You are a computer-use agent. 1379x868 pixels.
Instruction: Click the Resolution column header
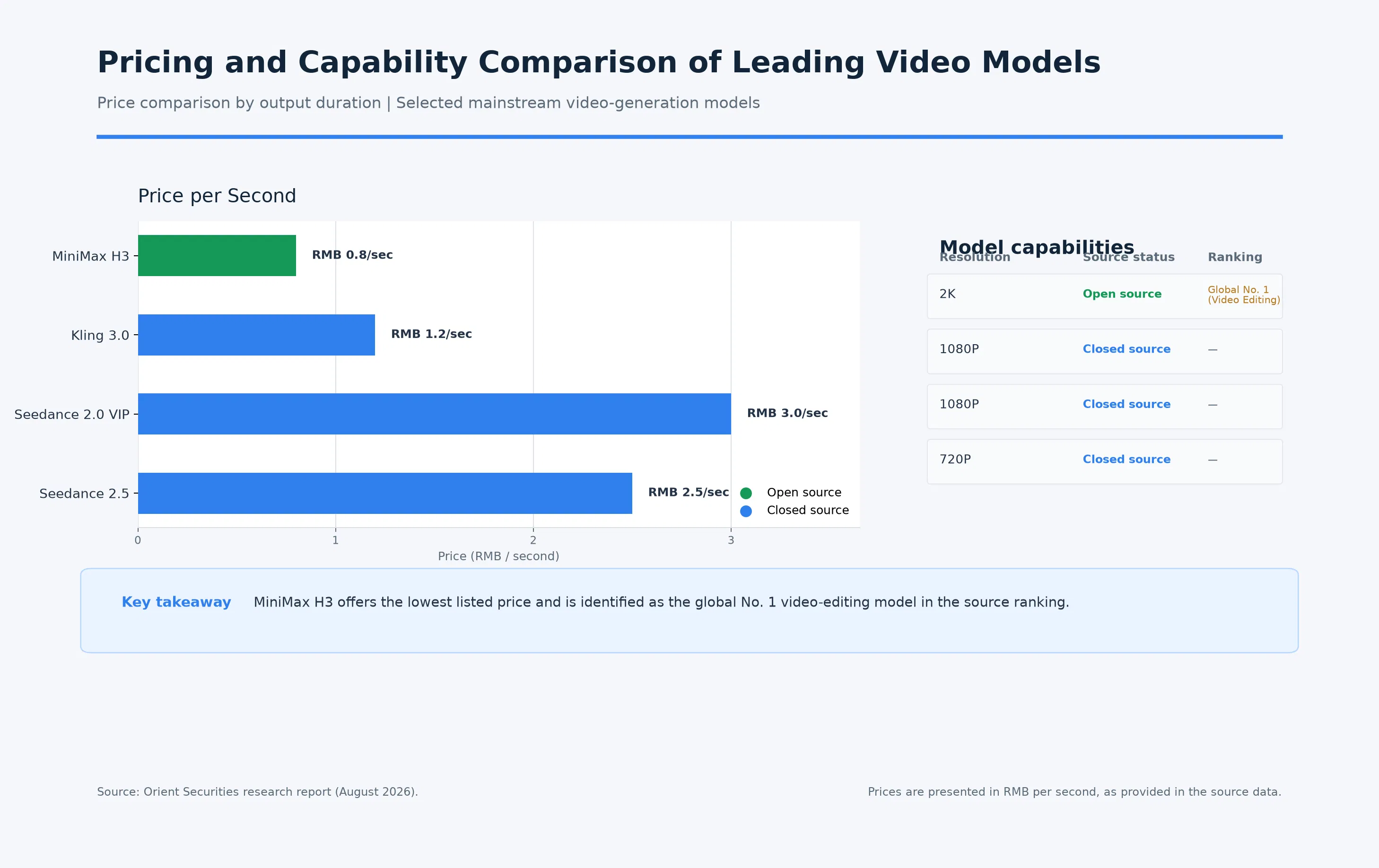pos(975,257)
